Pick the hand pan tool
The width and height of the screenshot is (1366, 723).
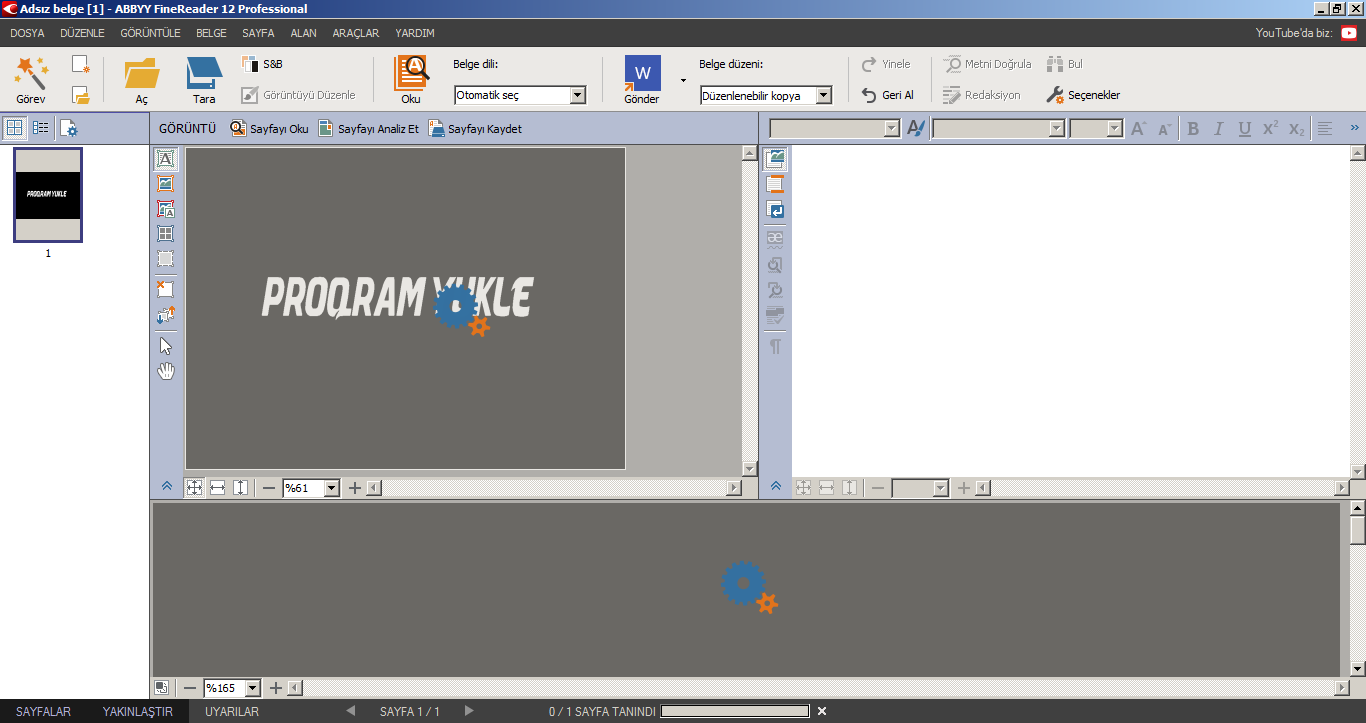166,371
